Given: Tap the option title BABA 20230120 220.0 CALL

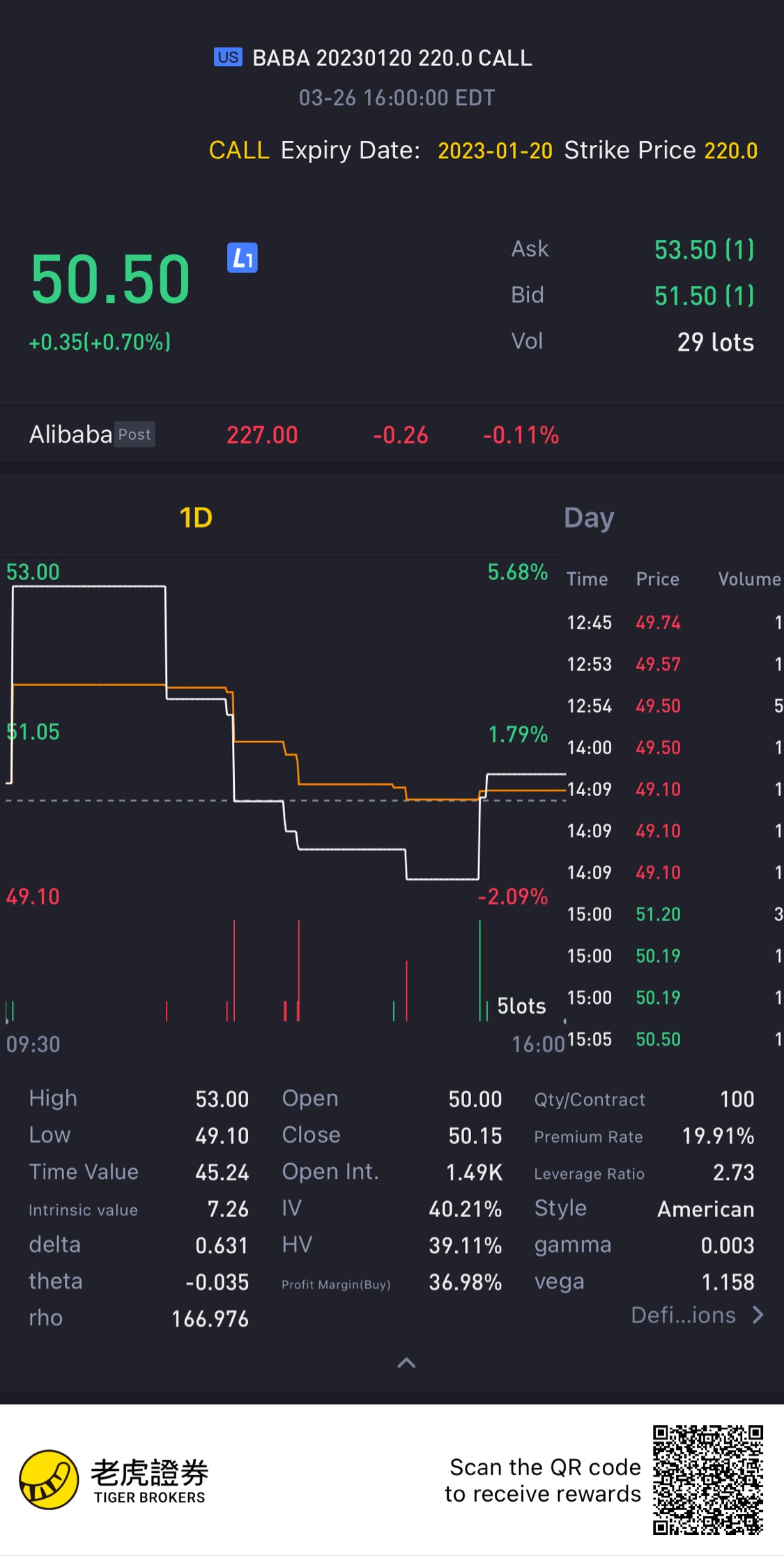Looking at the screenshot, I should click(x=392, y=58).
